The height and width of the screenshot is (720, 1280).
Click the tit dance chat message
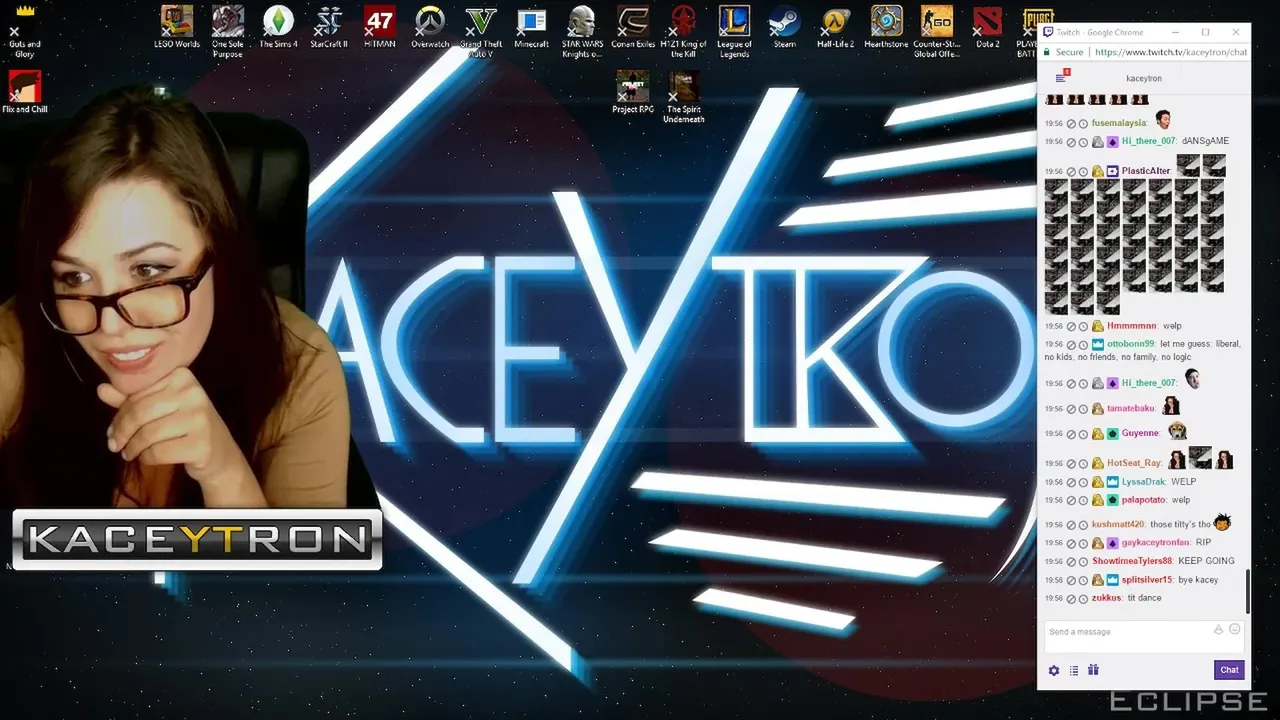tap(1144, 598)
